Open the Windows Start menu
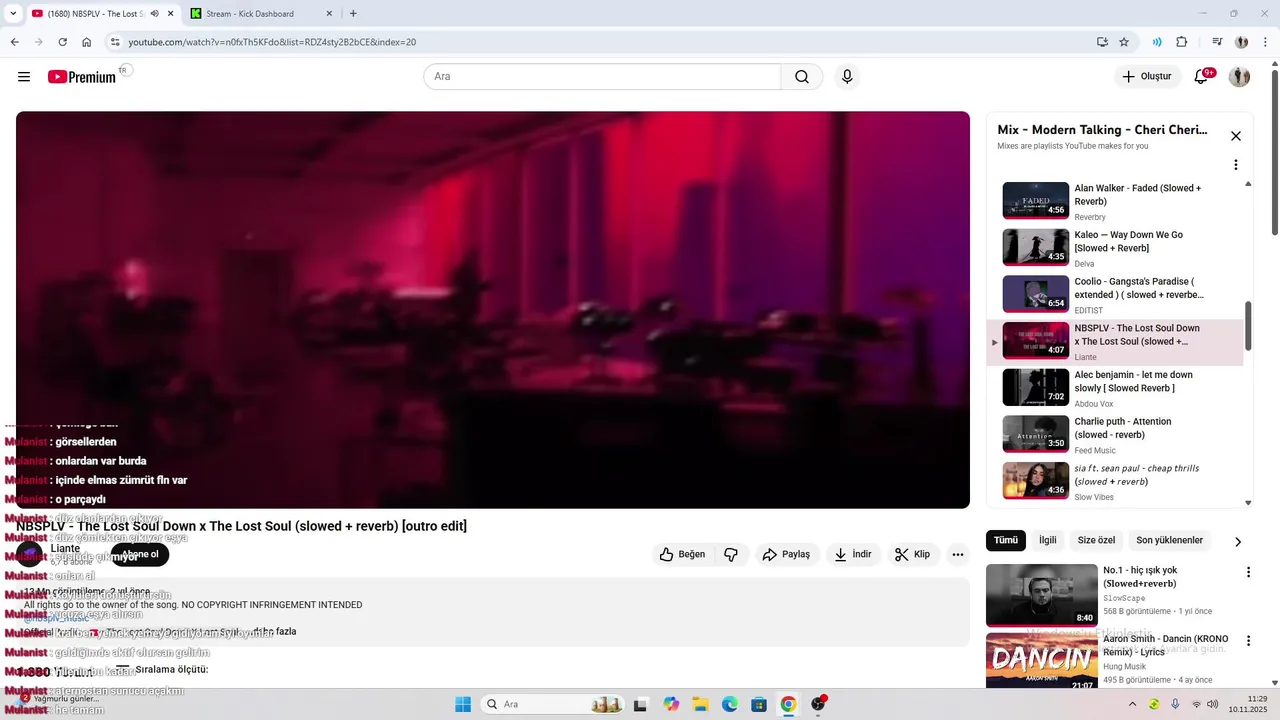This screenshot has width=1280, height=720. [x=463, y=704]
